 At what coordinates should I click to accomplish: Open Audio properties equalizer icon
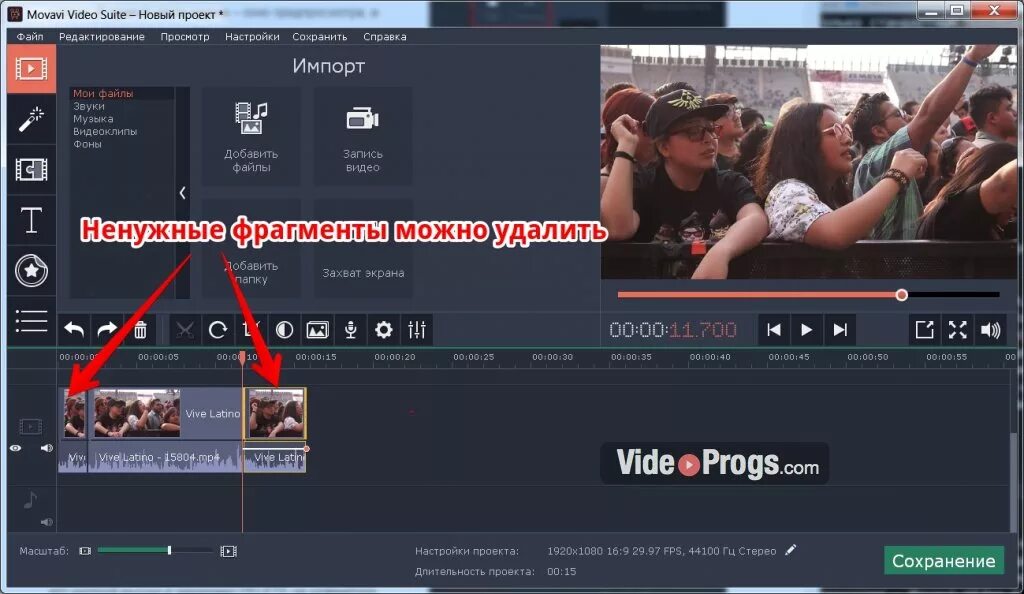click(417, 330)
